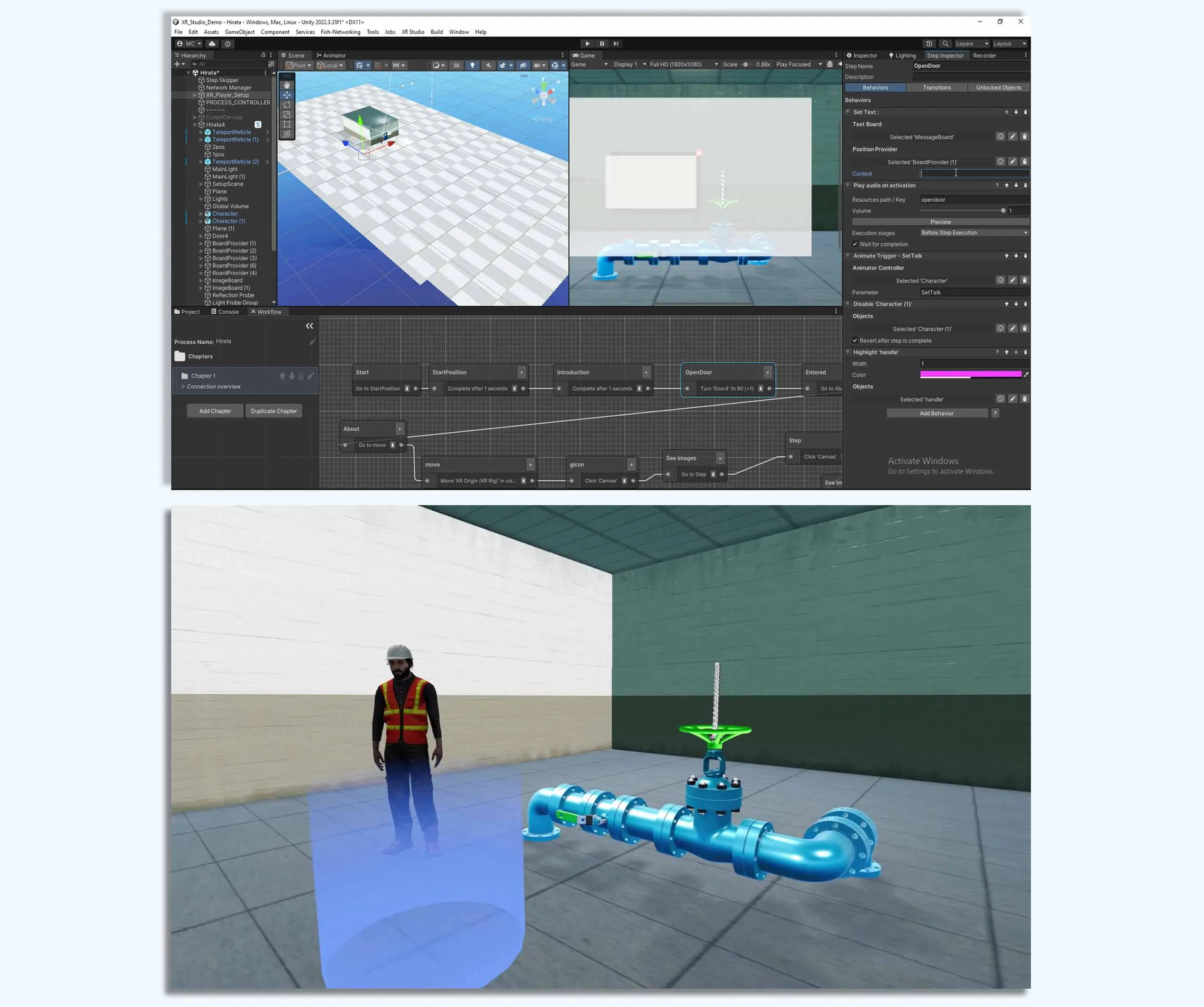Delete the Animate Trigger - SetTalk behavior
The height and width of the screenshot is (1007, 1204).
pos(1025,256)
